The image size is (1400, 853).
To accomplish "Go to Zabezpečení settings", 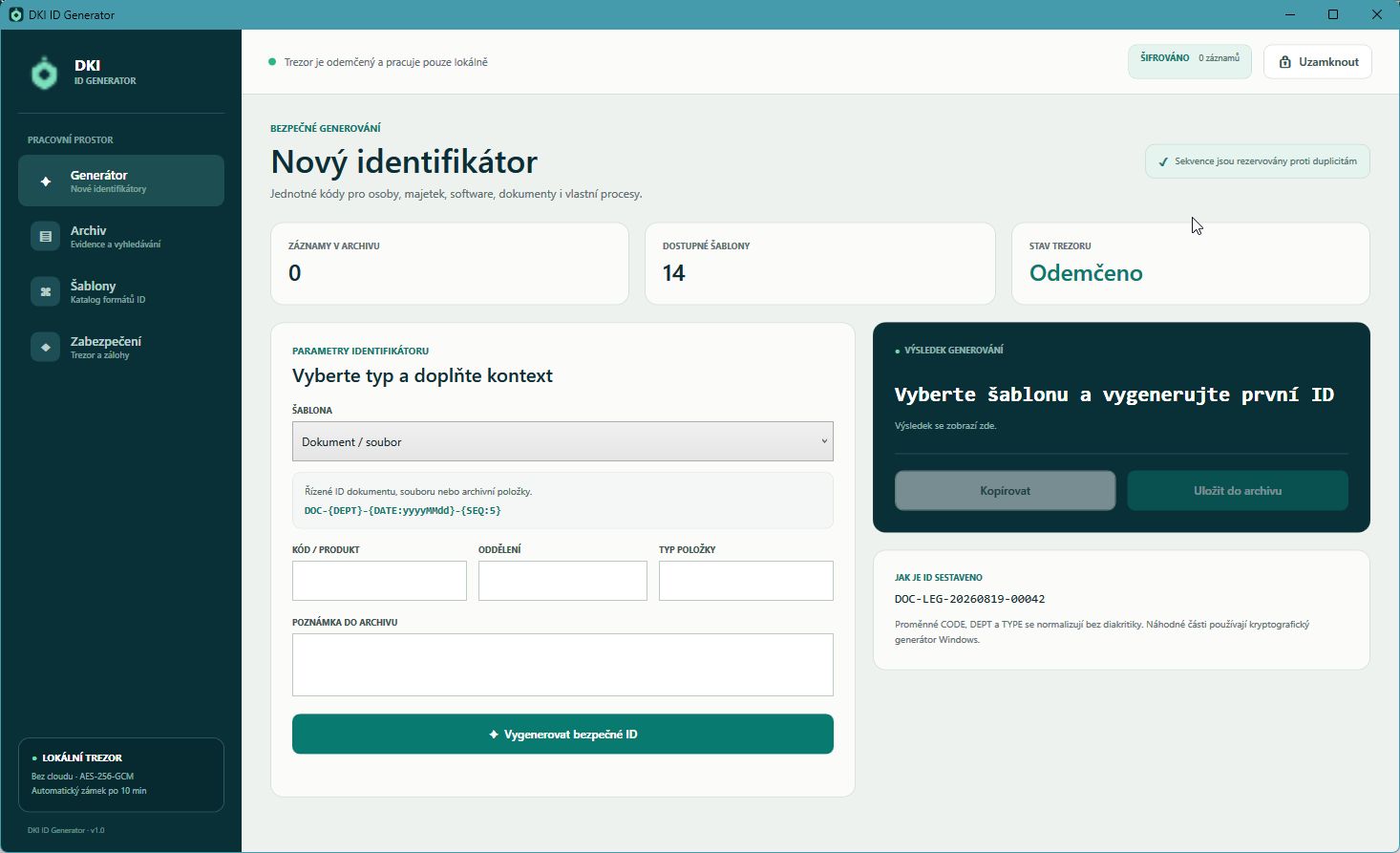I will (121, 347).
